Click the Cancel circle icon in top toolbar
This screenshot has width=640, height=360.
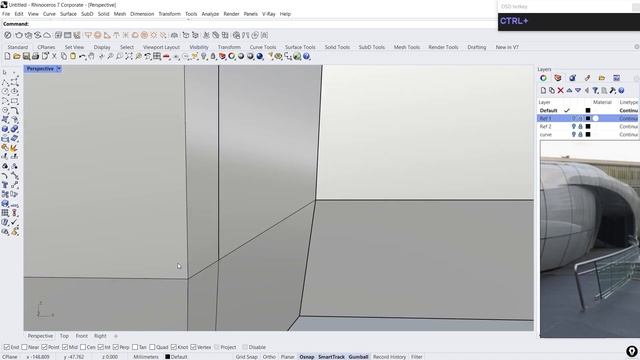point(8,35)
